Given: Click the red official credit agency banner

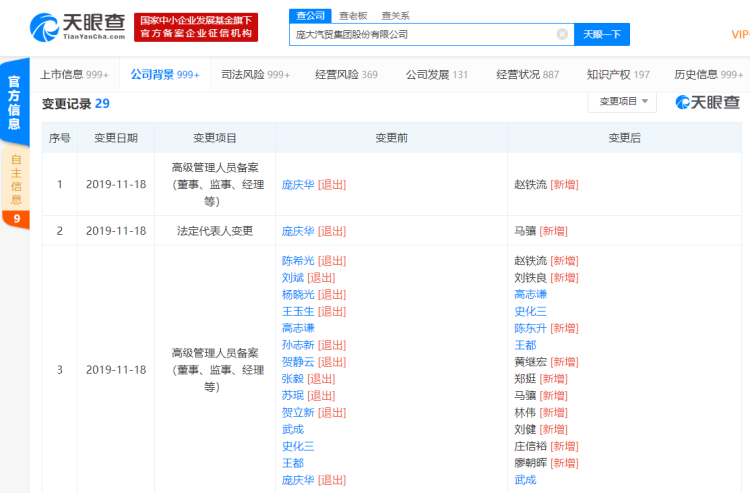Looking at the screenshot, I should click(x=197, y=28).
